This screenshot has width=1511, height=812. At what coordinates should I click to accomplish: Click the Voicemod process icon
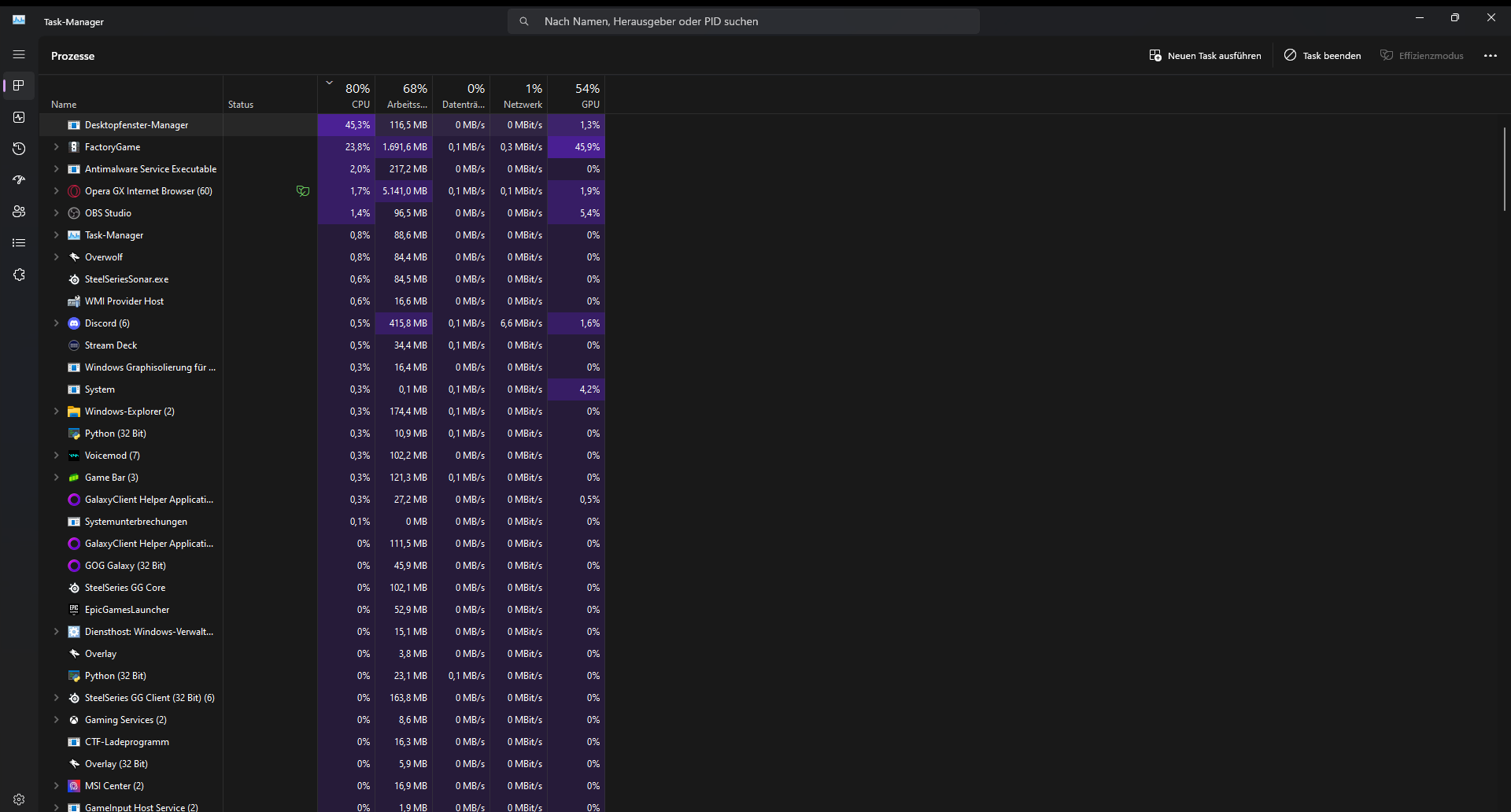click(x=74, y=456)
